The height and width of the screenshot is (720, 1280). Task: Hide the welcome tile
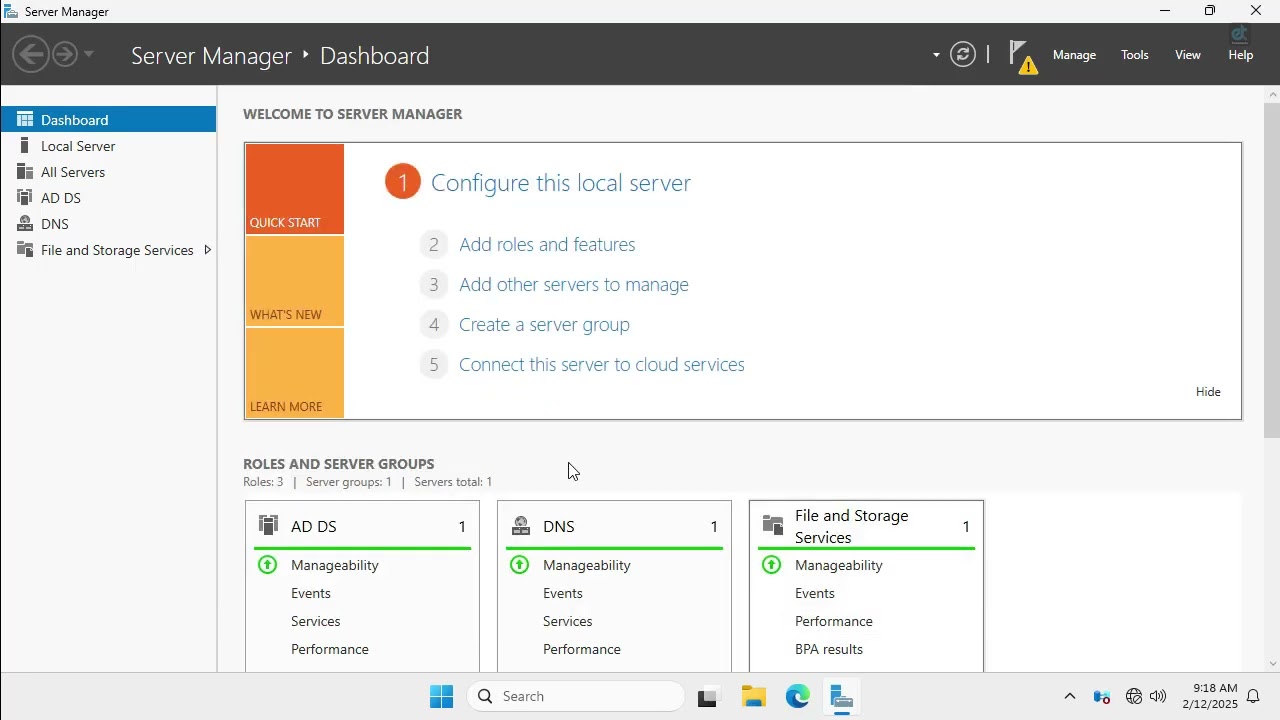coord(1208,392)
